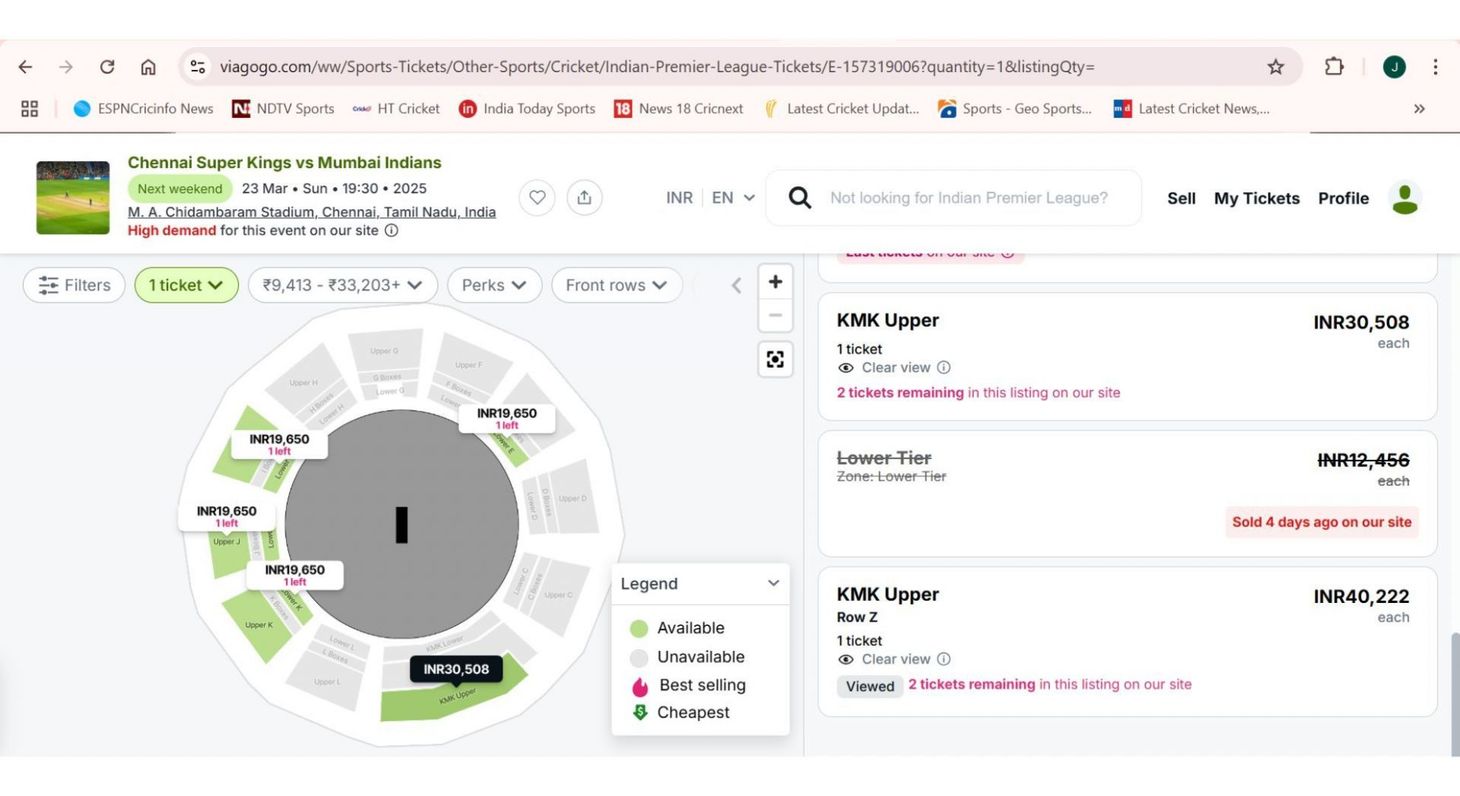Image resolution: width=1460 pixels, height=796 pixels.
Task: Open the search magnifier icon
Action: coord(799,197)
